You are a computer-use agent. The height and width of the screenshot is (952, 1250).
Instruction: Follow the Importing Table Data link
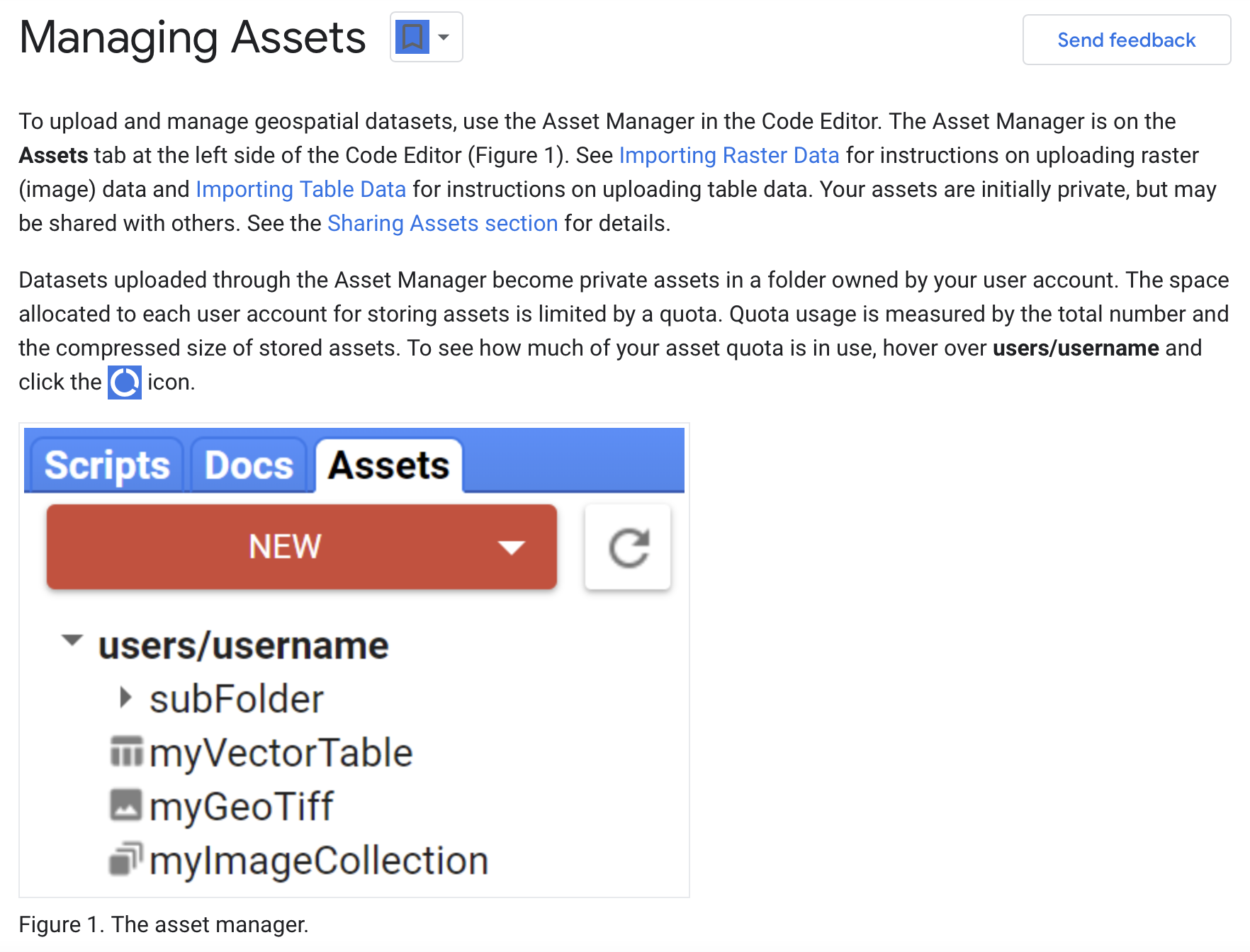pos(300,189)
